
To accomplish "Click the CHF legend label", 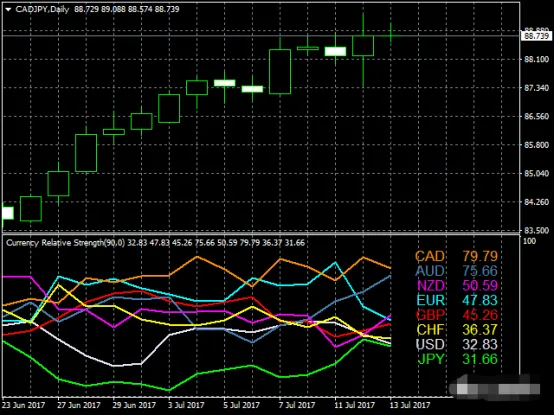I will [x=430, y=330].
